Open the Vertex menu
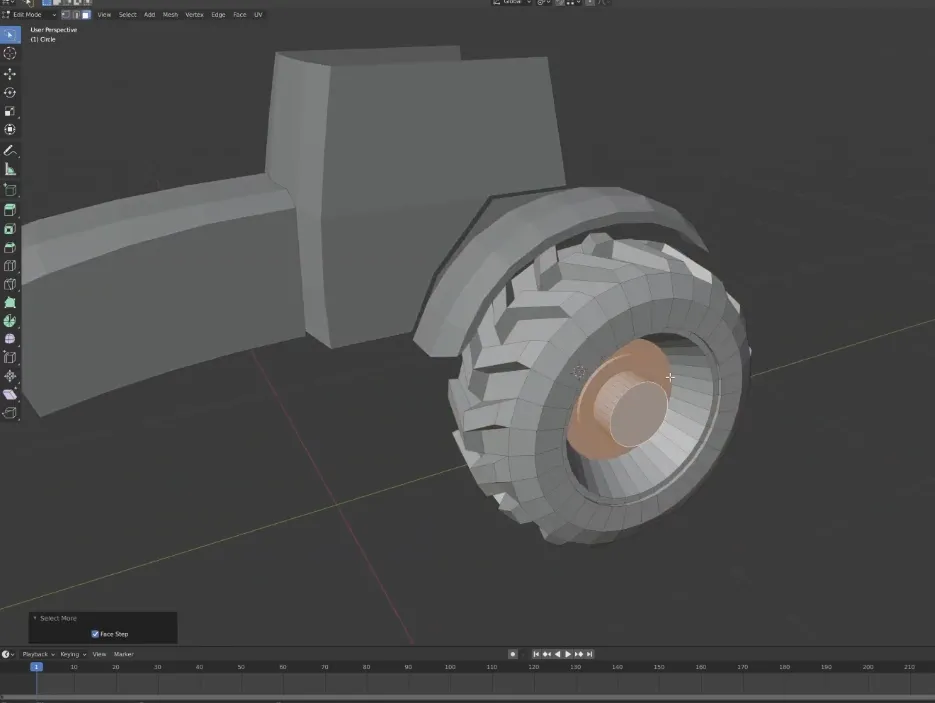Screen dimensions: 935x703 (x=194, y=15)
